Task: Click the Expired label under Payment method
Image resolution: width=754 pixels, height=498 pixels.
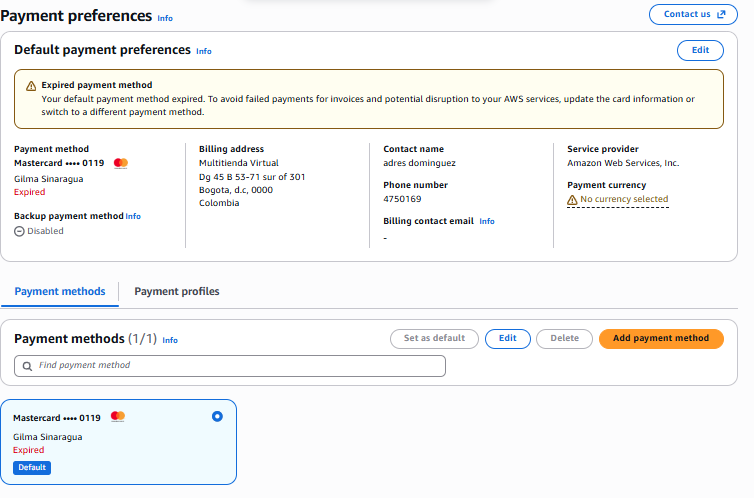Action: tap(29, 192)
